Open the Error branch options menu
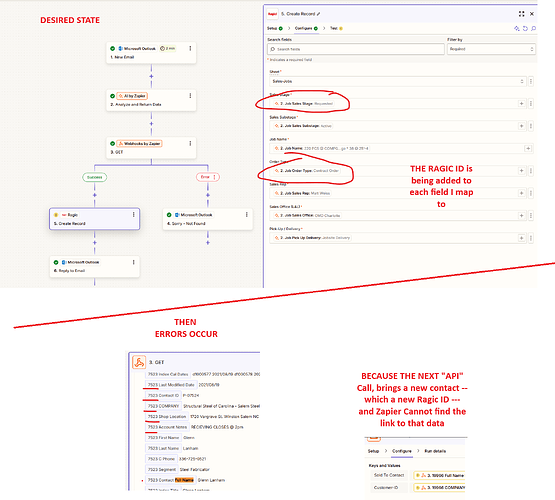 (214, 177)
